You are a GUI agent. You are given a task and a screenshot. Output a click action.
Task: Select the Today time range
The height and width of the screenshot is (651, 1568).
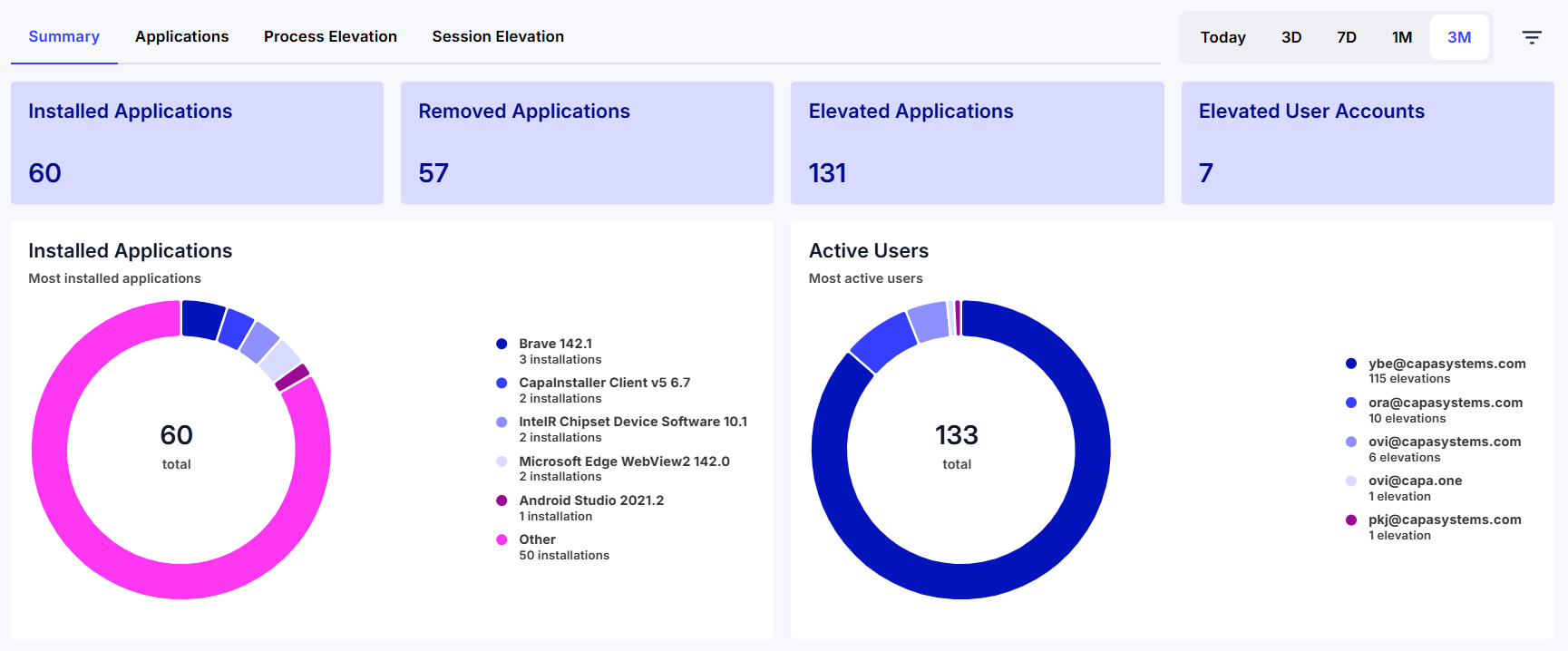[1222, 37]
